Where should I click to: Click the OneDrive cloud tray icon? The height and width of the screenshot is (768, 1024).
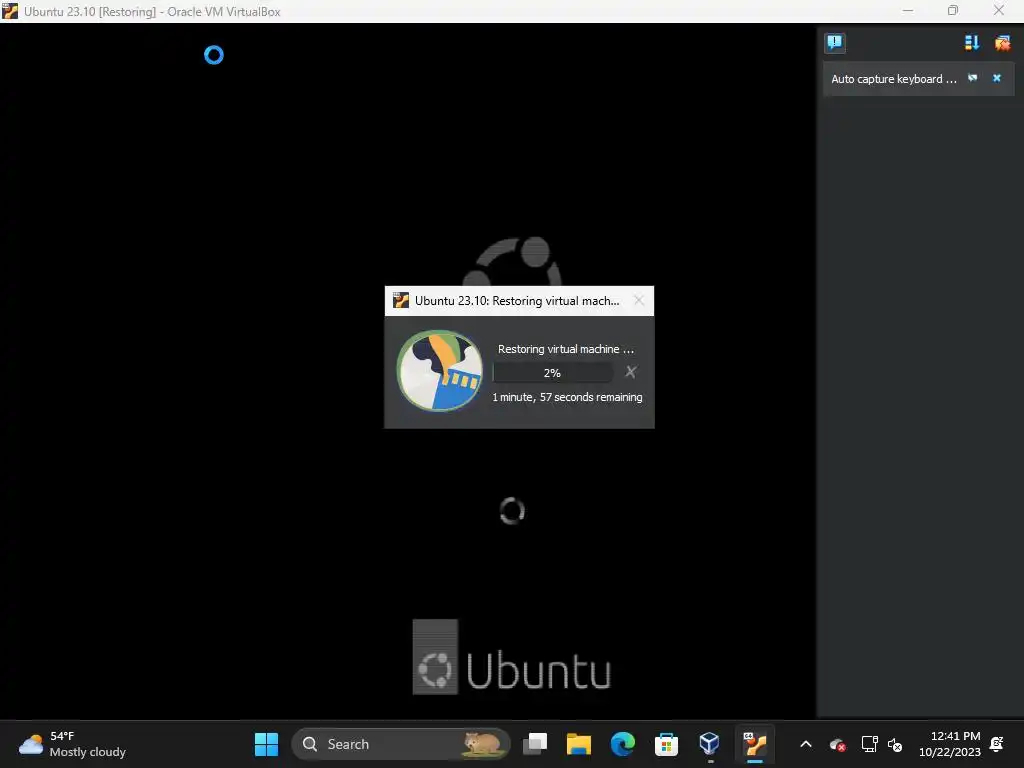837,744
